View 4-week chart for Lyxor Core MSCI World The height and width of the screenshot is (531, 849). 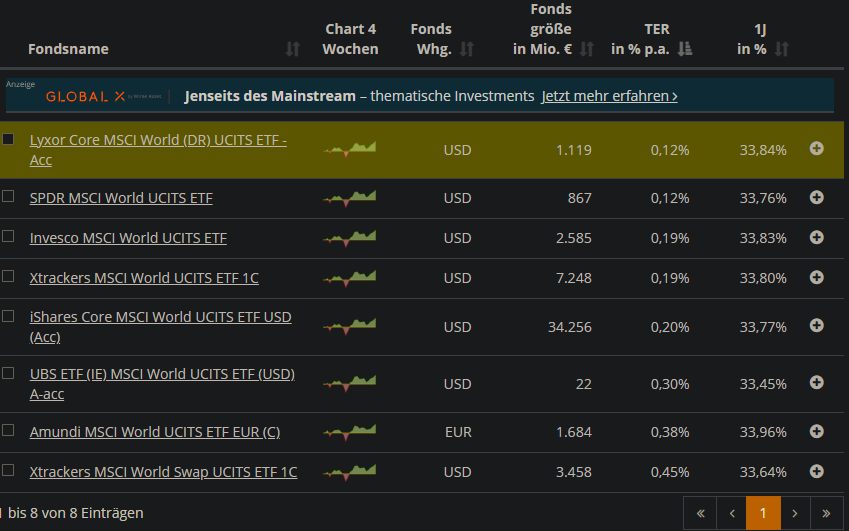tap(350, 149)
